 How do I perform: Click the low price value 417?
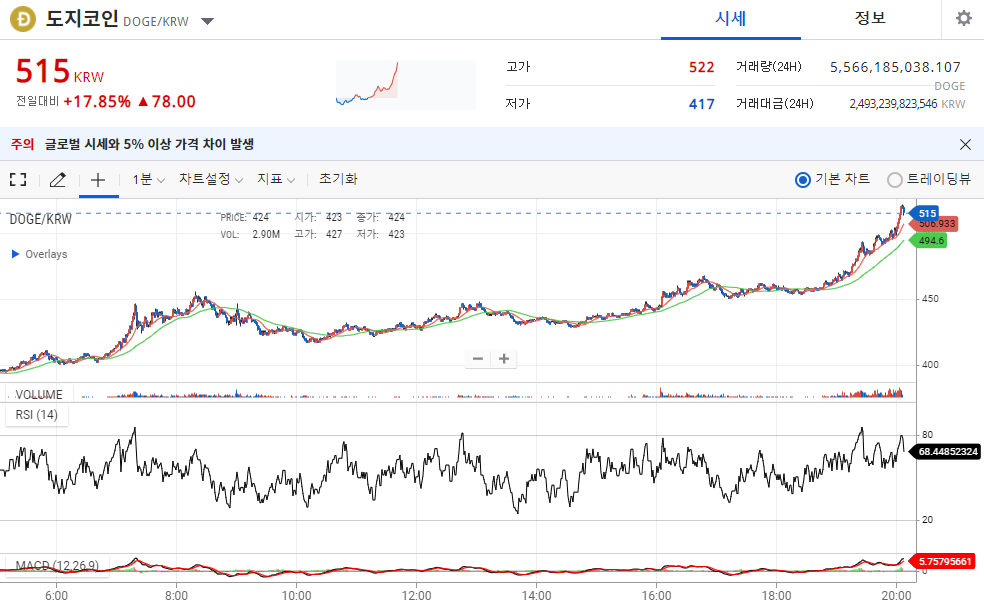[702, 104]
